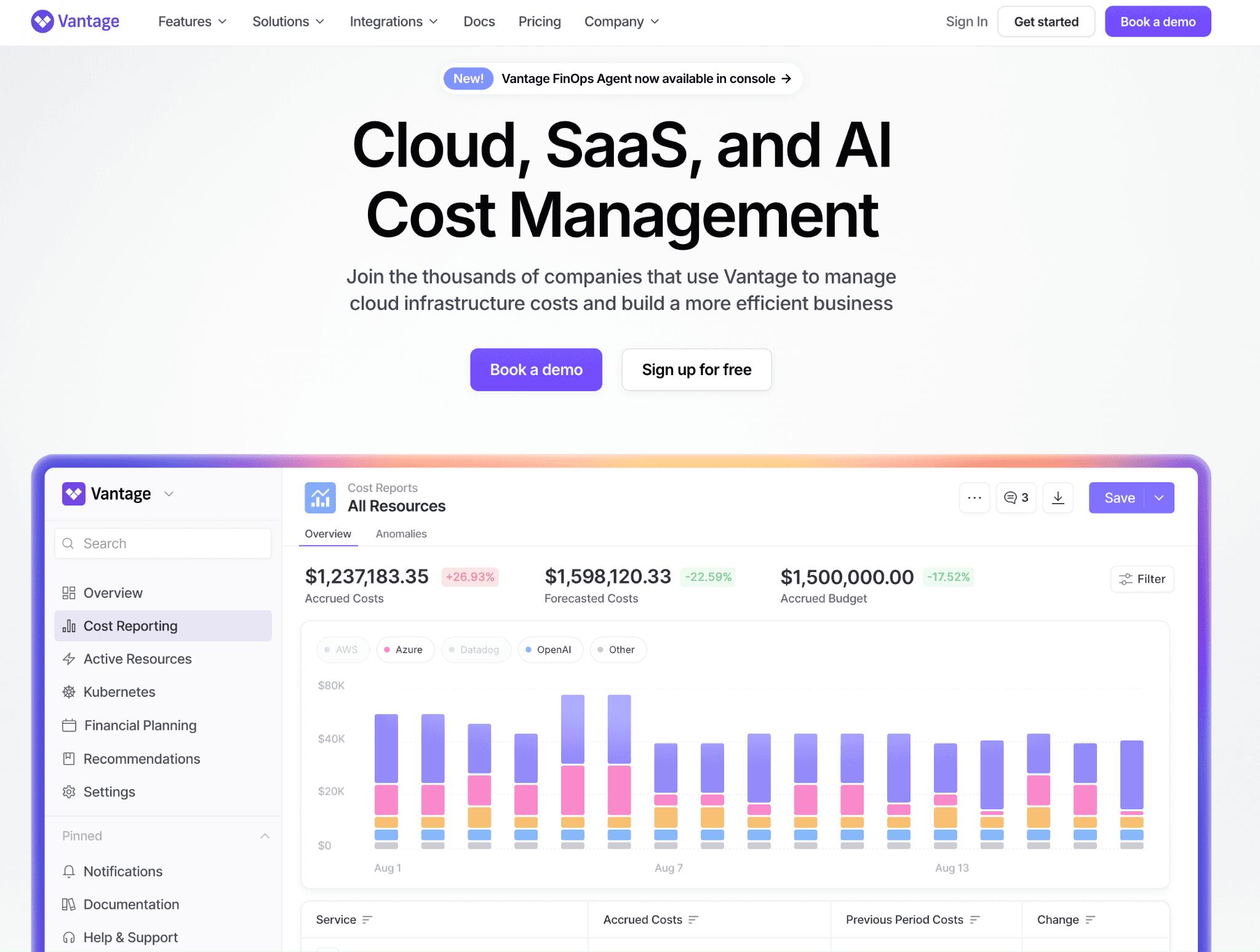Click the Aug 7 label on the chart axis

[669, 868]
